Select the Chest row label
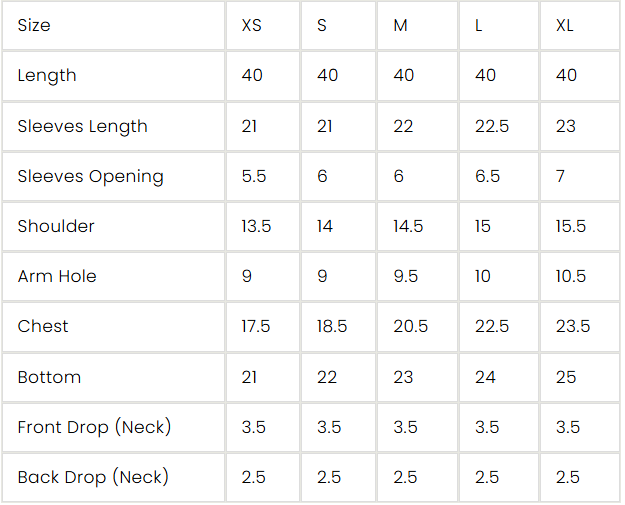Screen dimensions: 625x505 coord(43,326)
